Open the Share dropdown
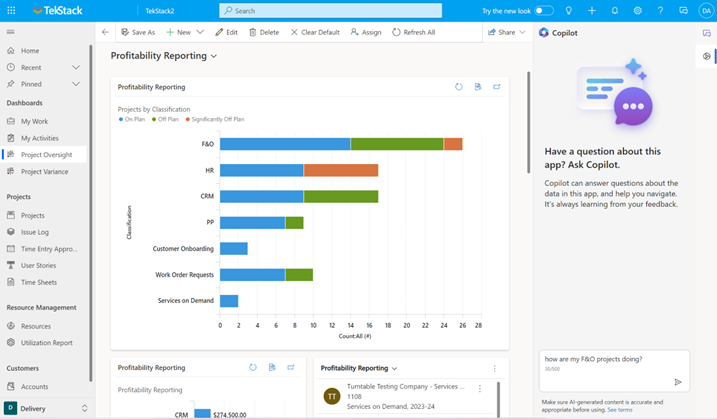 click(x=506, y=32)
